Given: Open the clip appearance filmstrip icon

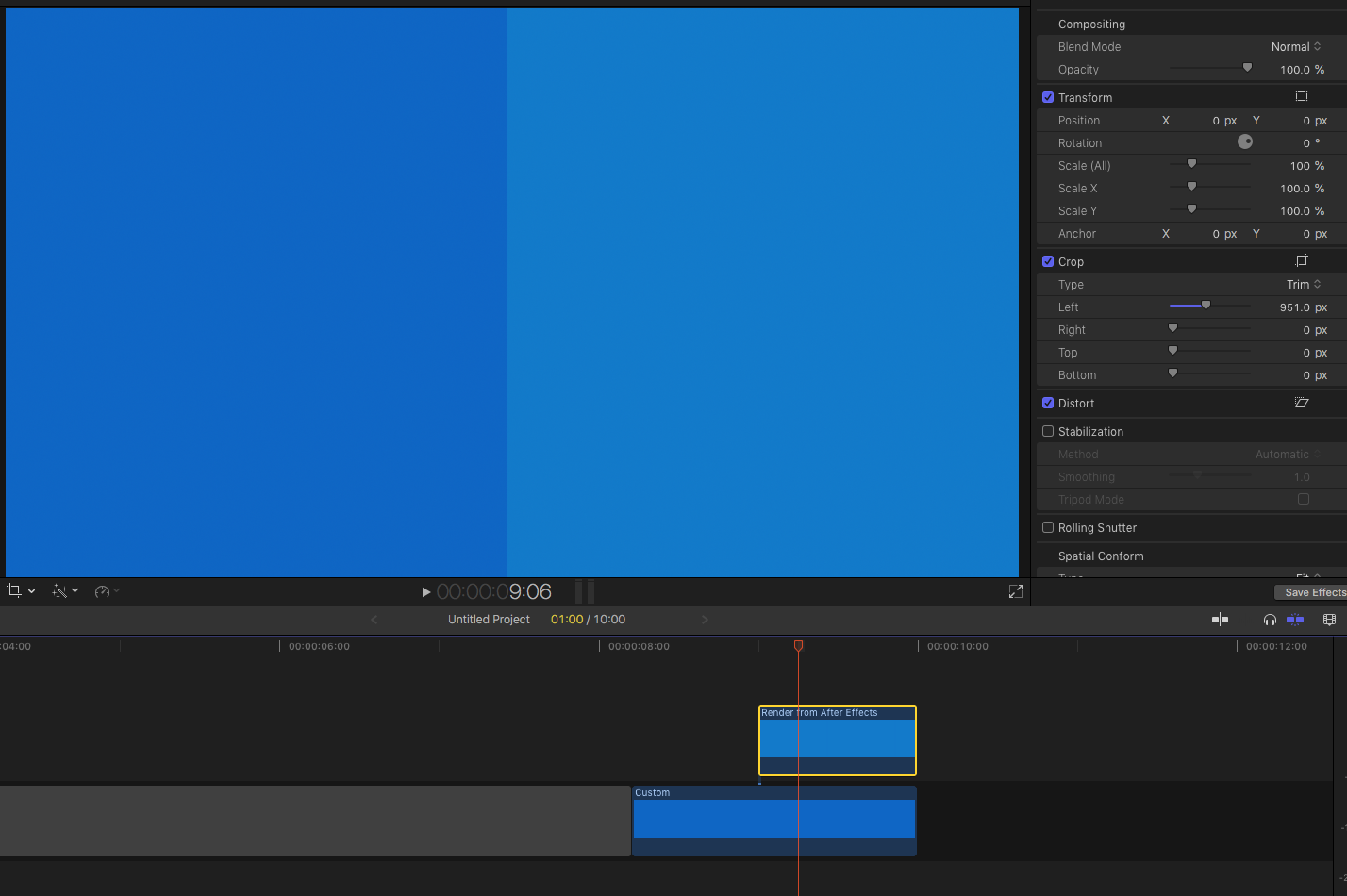Looking at the screenshot, I should 1329,620.
